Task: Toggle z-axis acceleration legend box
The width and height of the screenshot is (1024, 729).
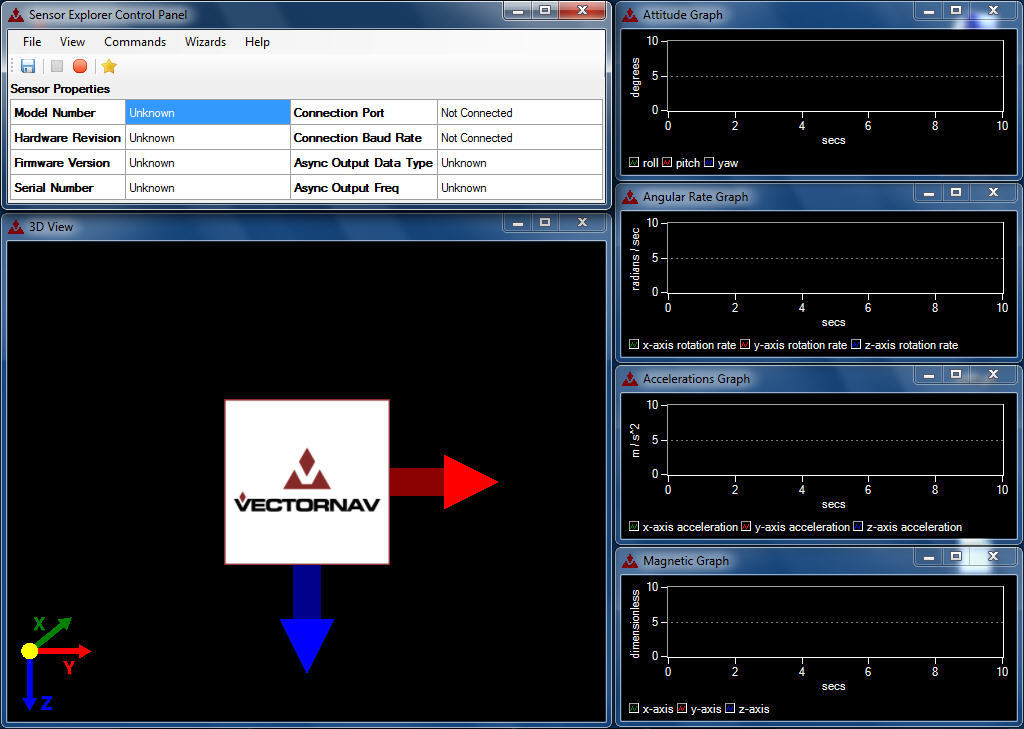Action: pyautogui.click(x=858, y=526)
